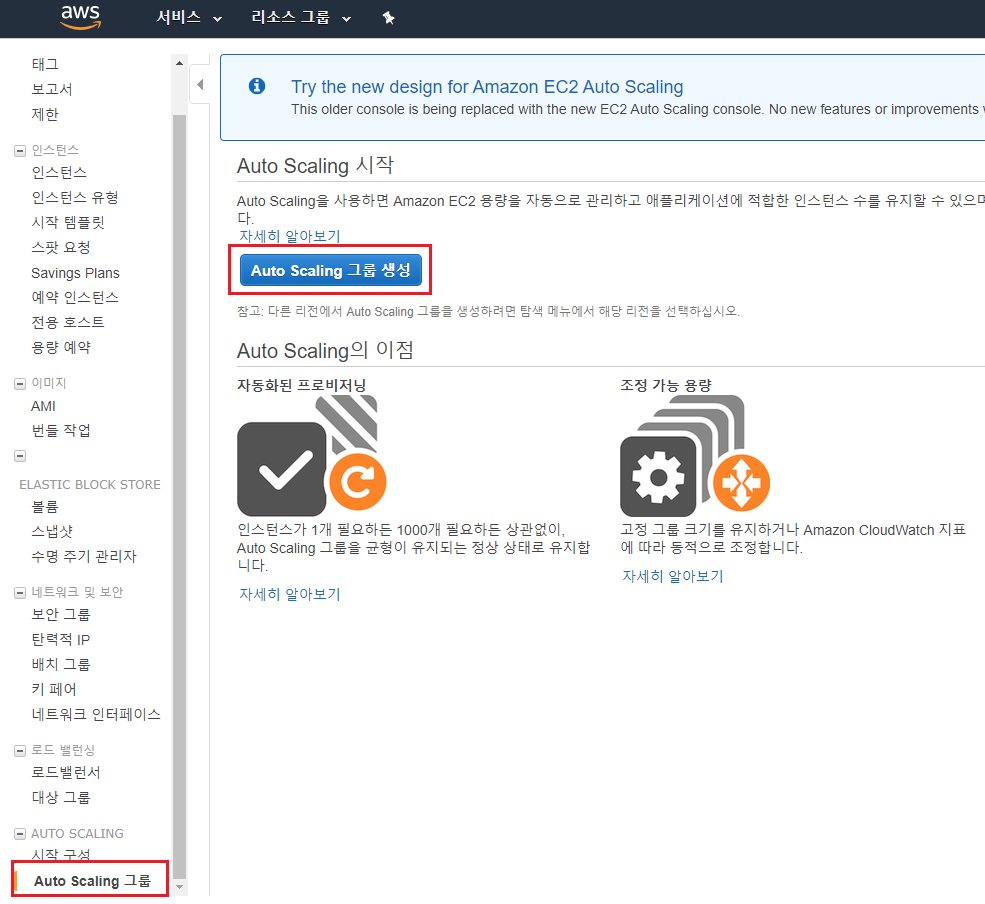The image size is (985, 904).
Task: Select 제한 in the sidebar
Action: coord(45,114)
